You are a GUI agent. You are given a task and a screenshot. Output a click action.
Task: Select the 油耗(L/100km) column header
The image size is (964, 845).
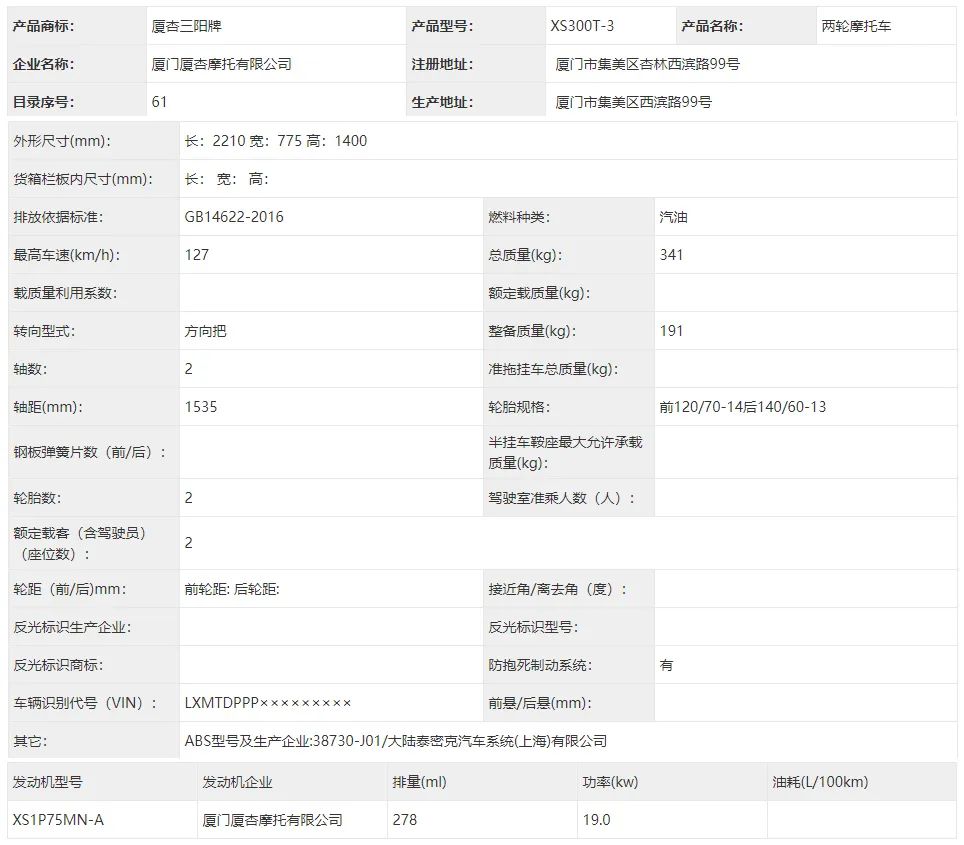pos(820,782)
